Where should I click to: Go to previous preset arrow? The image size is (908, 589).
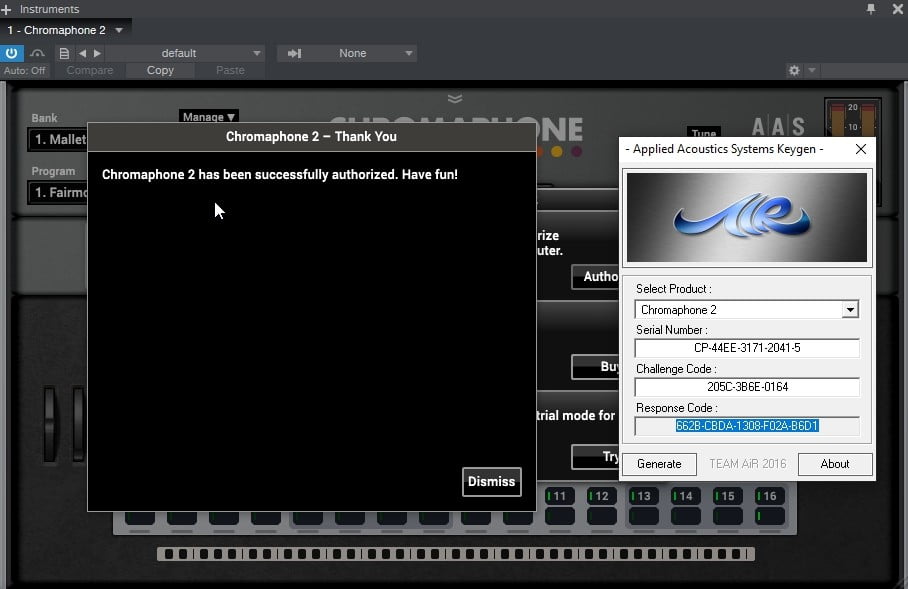[x=82, y=53]
